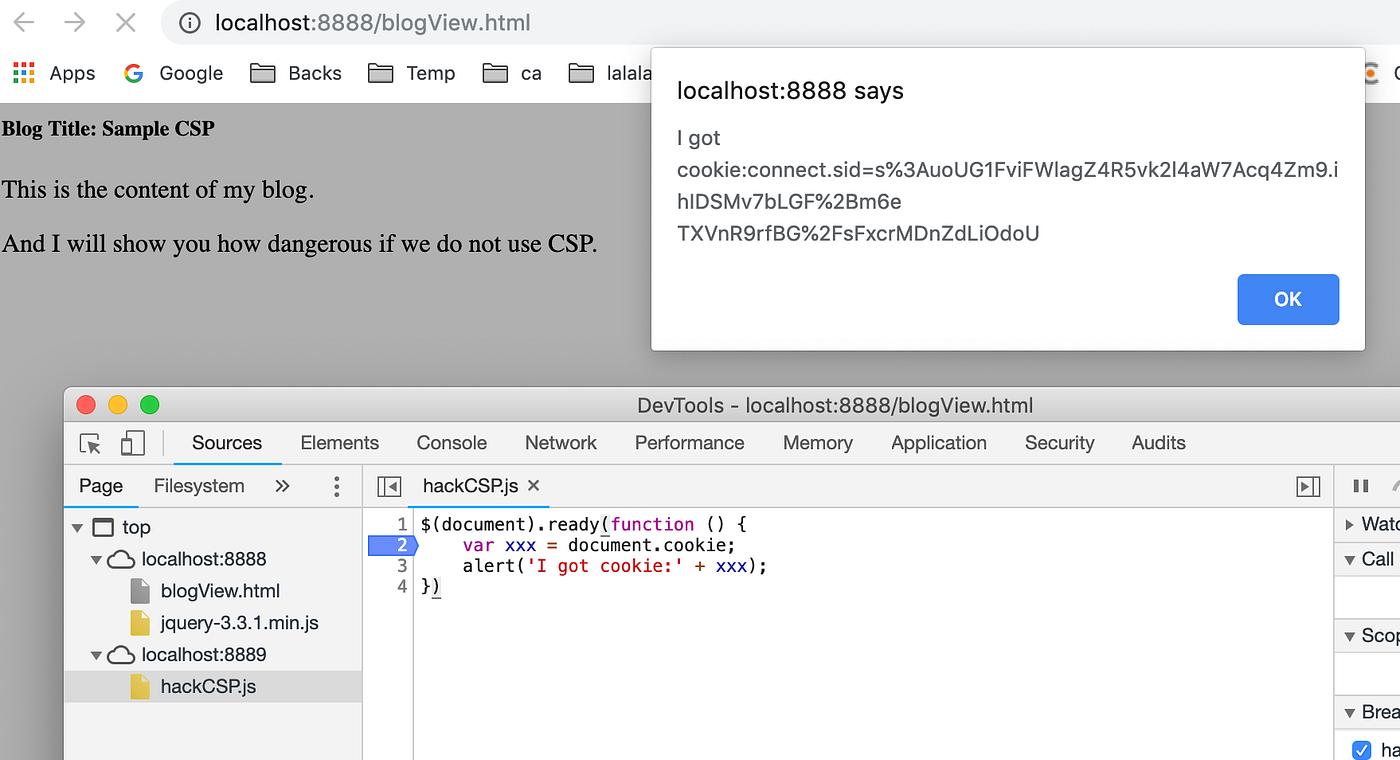Click the Pause script execution icon
This screenshot has width=1400, height=760.
[1360, 485]
